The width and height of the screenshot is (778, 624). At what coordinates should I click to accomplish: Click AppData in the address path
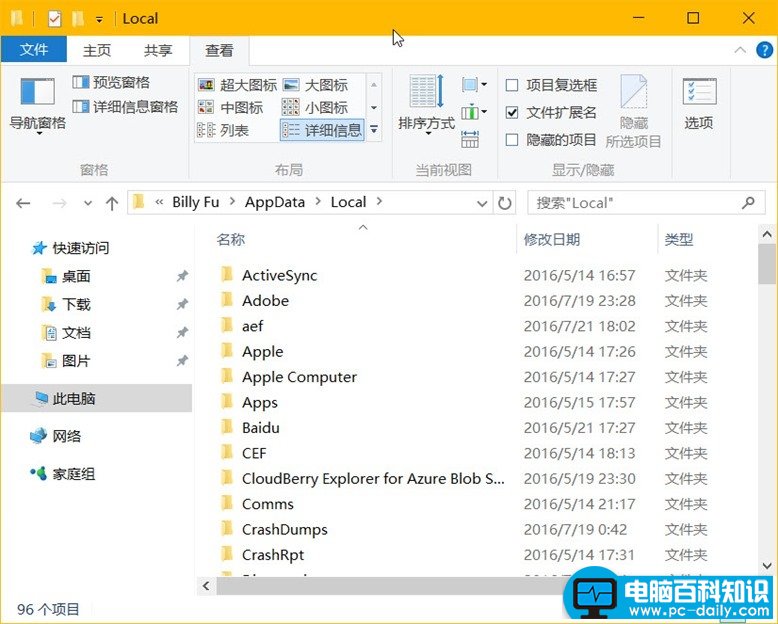[x=274, y=202]
